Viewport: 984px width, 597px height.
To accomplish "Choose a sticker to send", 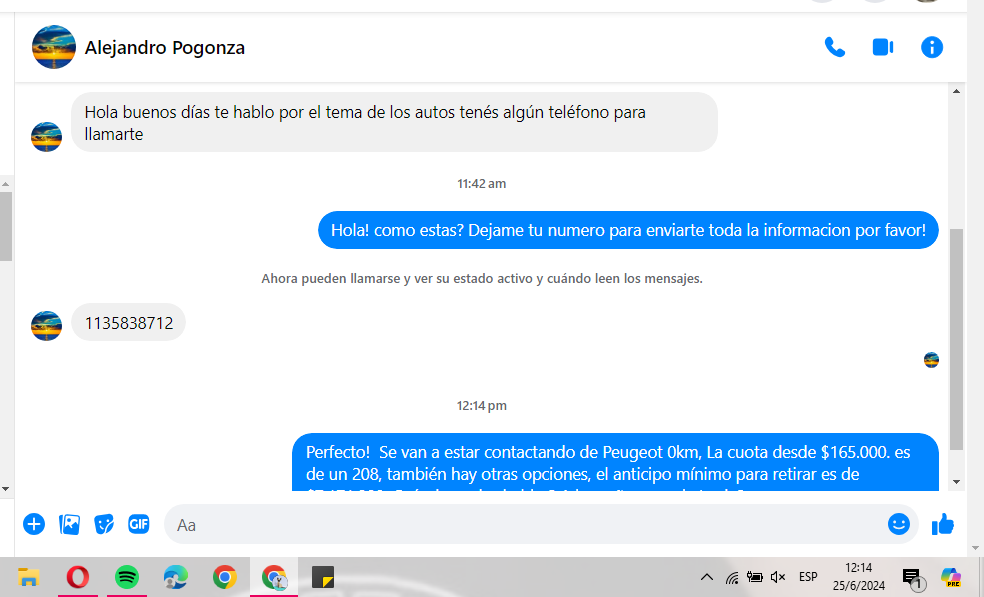I will [x=104, y=524].
